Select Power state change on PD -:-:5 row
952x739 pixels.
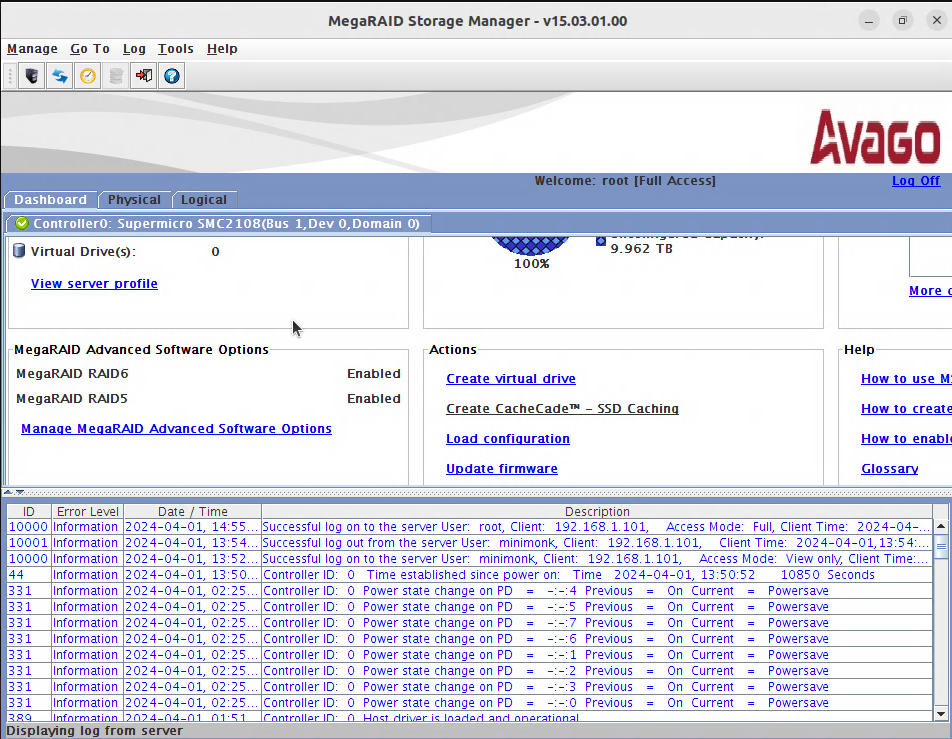(470, 607)
